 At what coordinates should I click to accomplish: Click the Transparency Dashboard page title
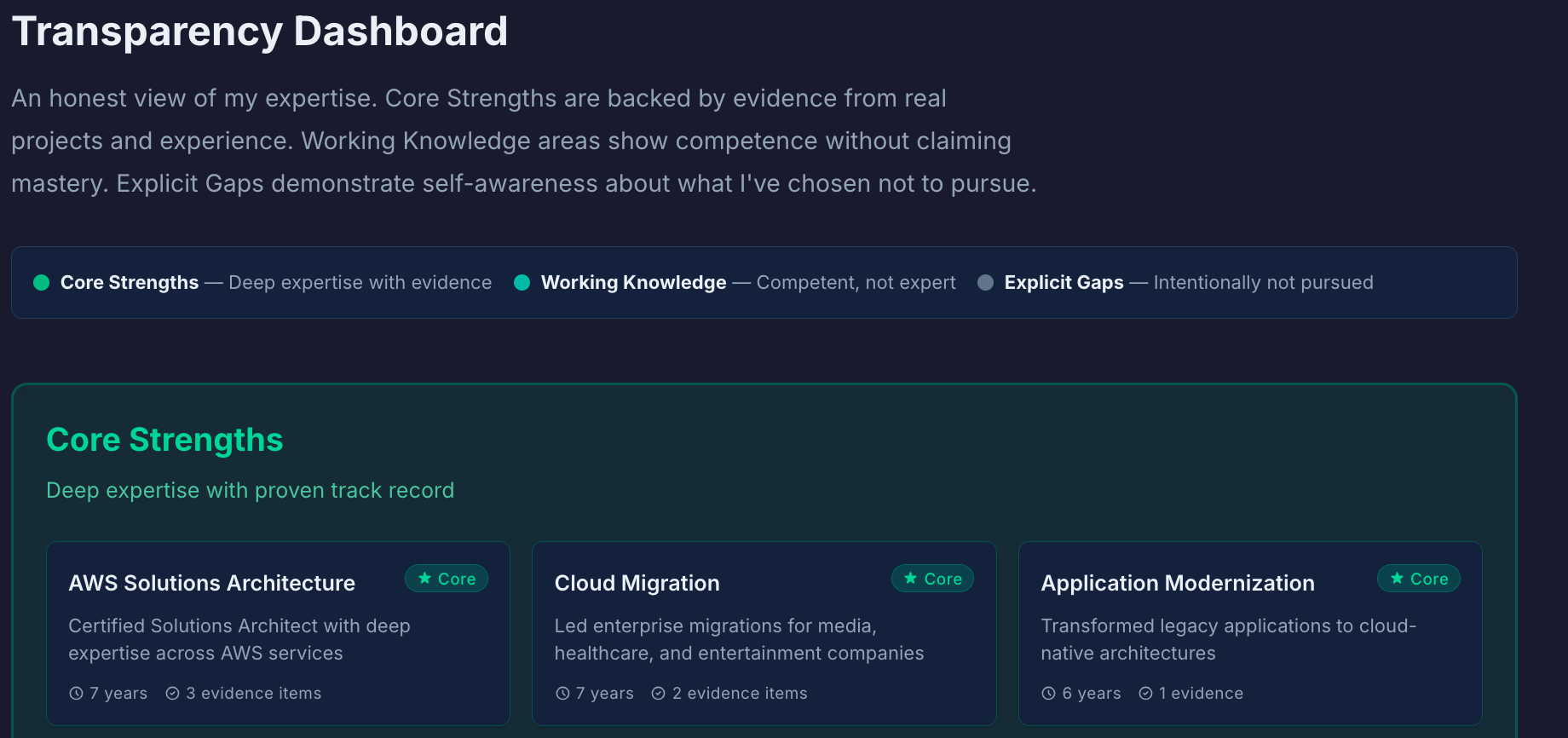point(260,32)
